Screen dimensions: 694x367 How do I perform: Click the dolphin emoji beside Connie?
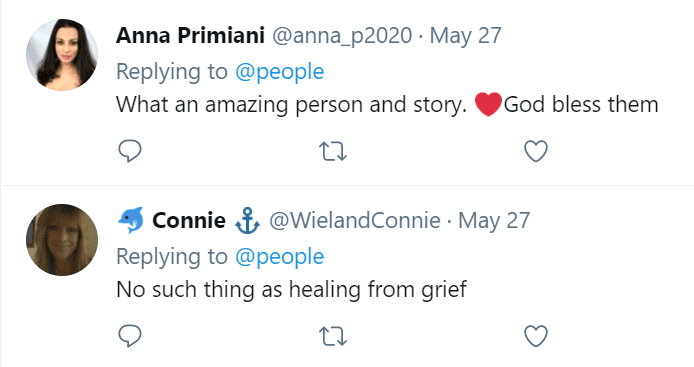(x=131, y=220)
